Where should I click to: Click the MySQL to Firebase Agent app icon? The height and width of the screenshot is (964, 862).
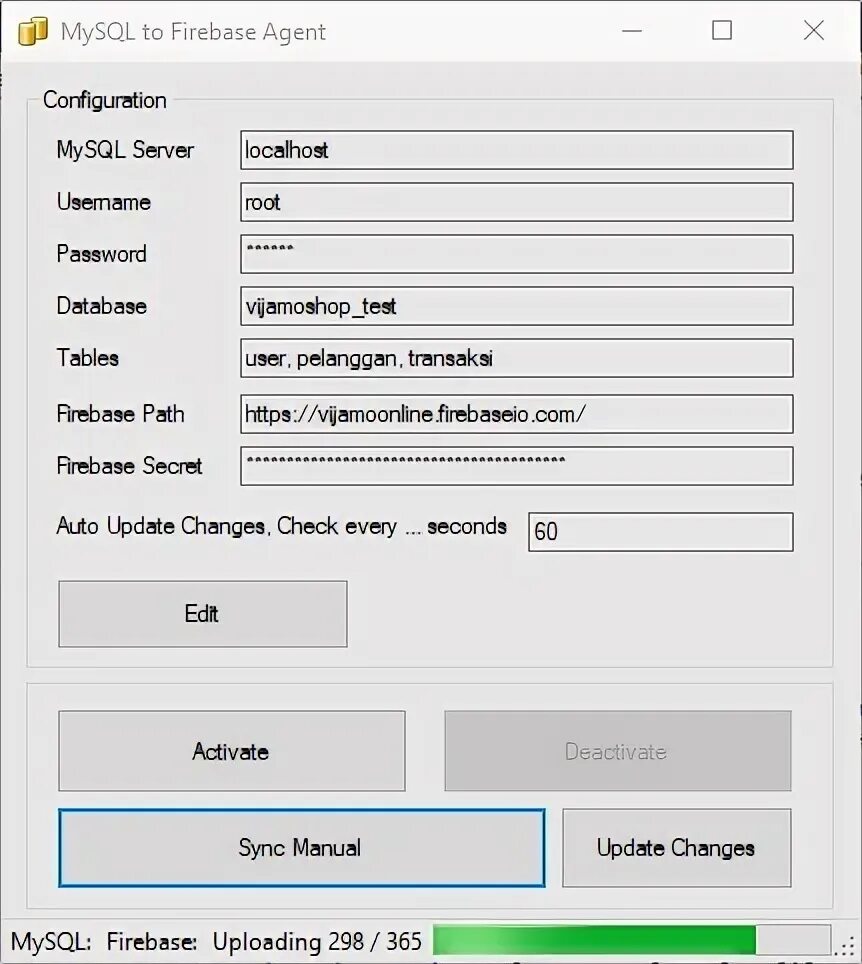pos(33,31)
